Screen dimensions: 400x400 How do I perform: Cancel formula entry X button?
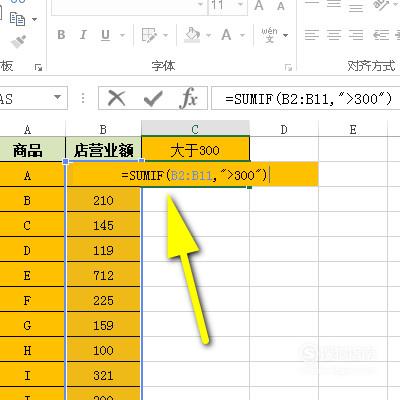pos(117,98)
